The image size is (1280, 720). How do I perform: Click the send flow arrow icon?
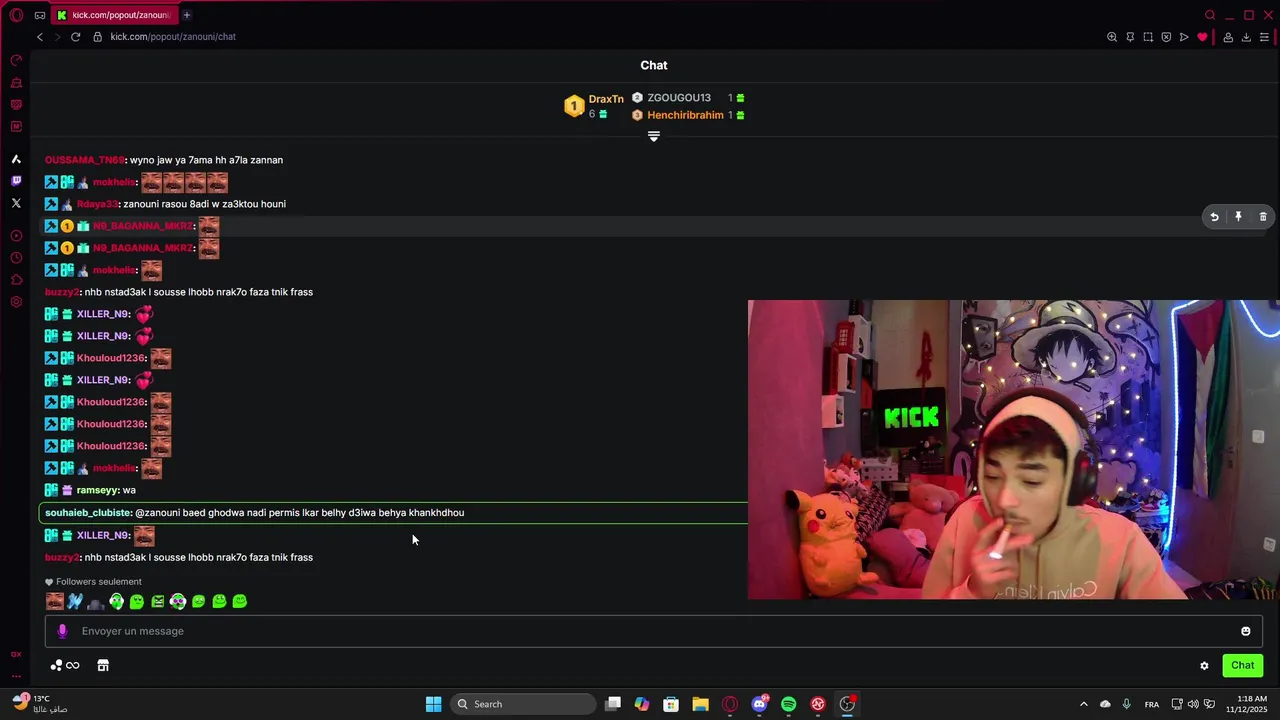click(1184, 37)
